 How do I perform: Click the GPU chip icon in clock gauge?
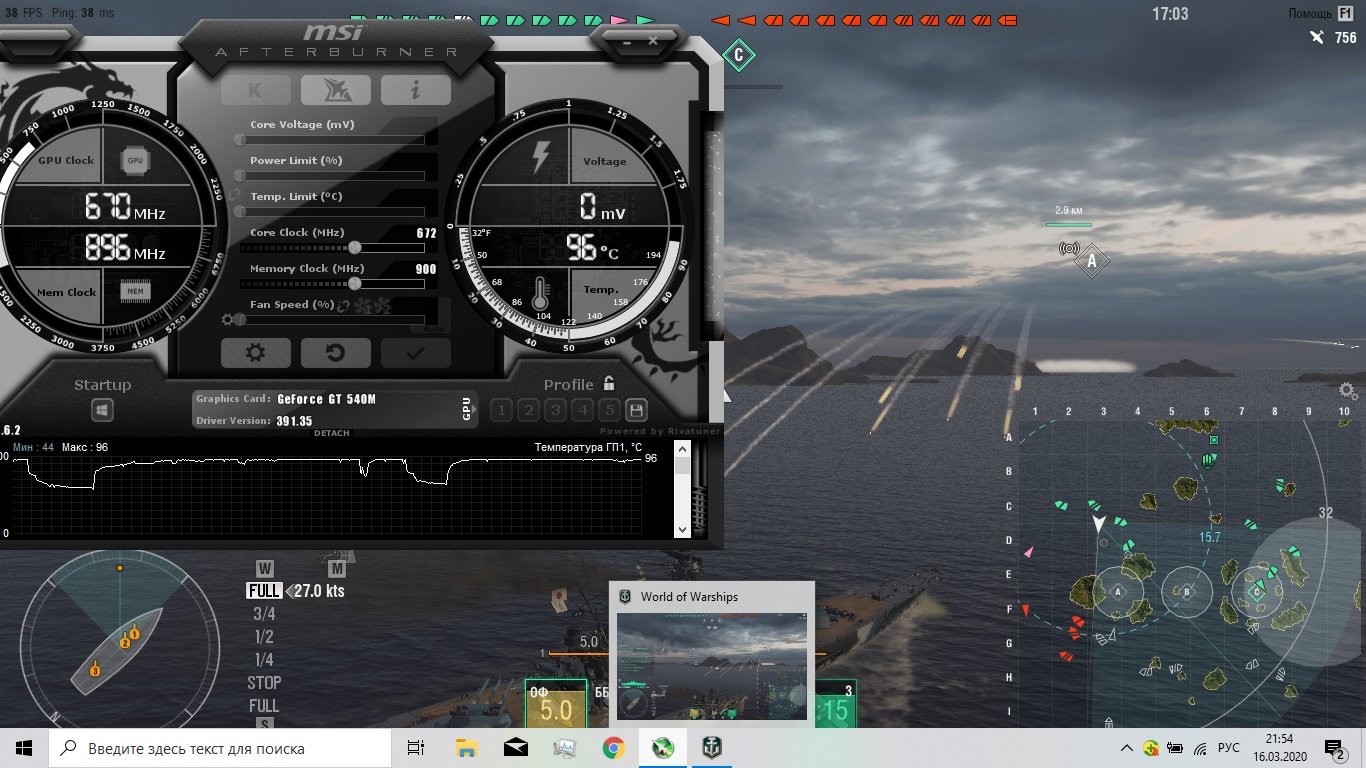(134, 160)
